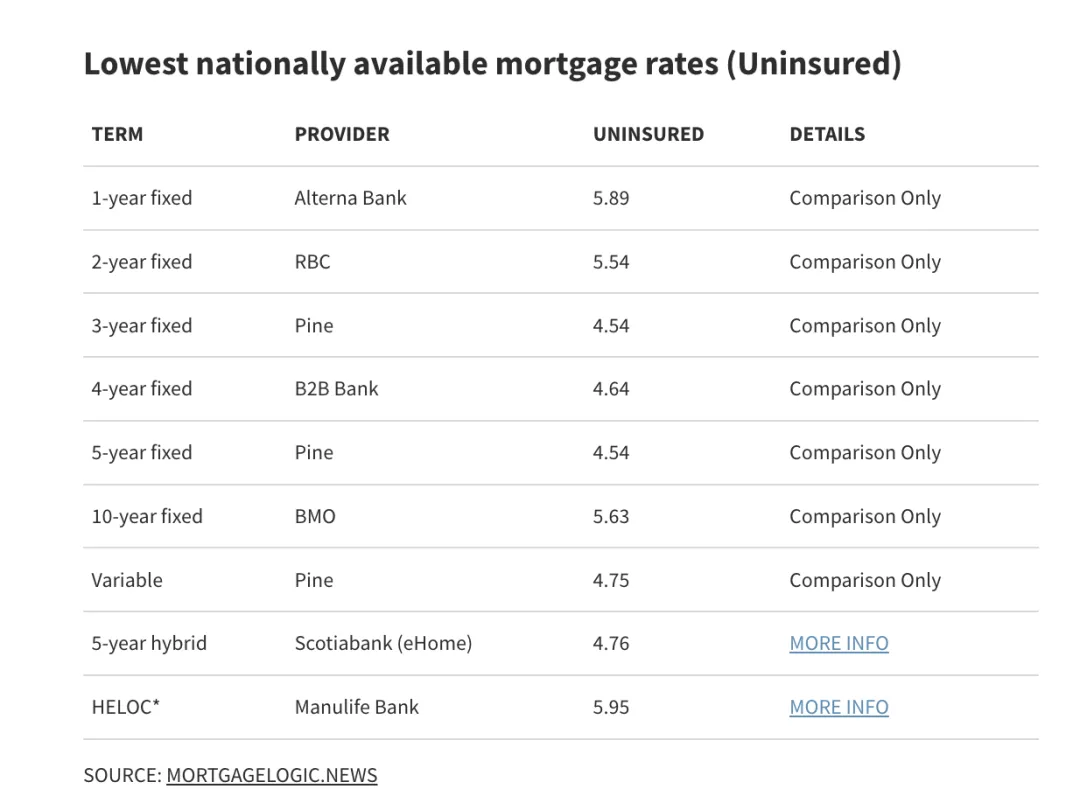The height and width of the screenshot is (810, 1080).
Task: Click the TERM column header
Action: coord(117,134)
